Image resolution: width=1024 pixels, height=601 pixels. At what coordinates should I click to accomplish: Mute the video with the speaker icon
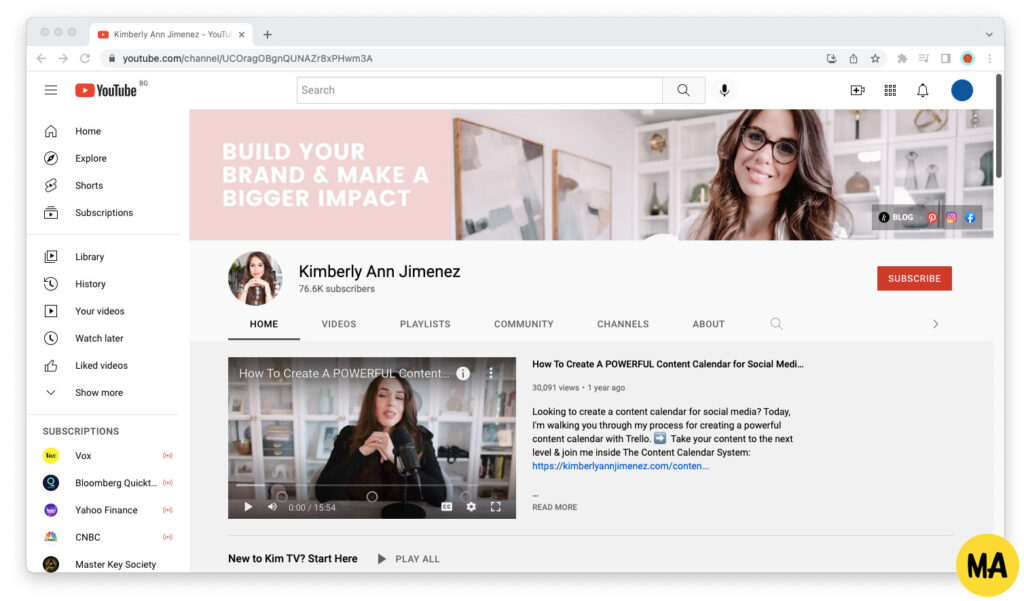272,507
